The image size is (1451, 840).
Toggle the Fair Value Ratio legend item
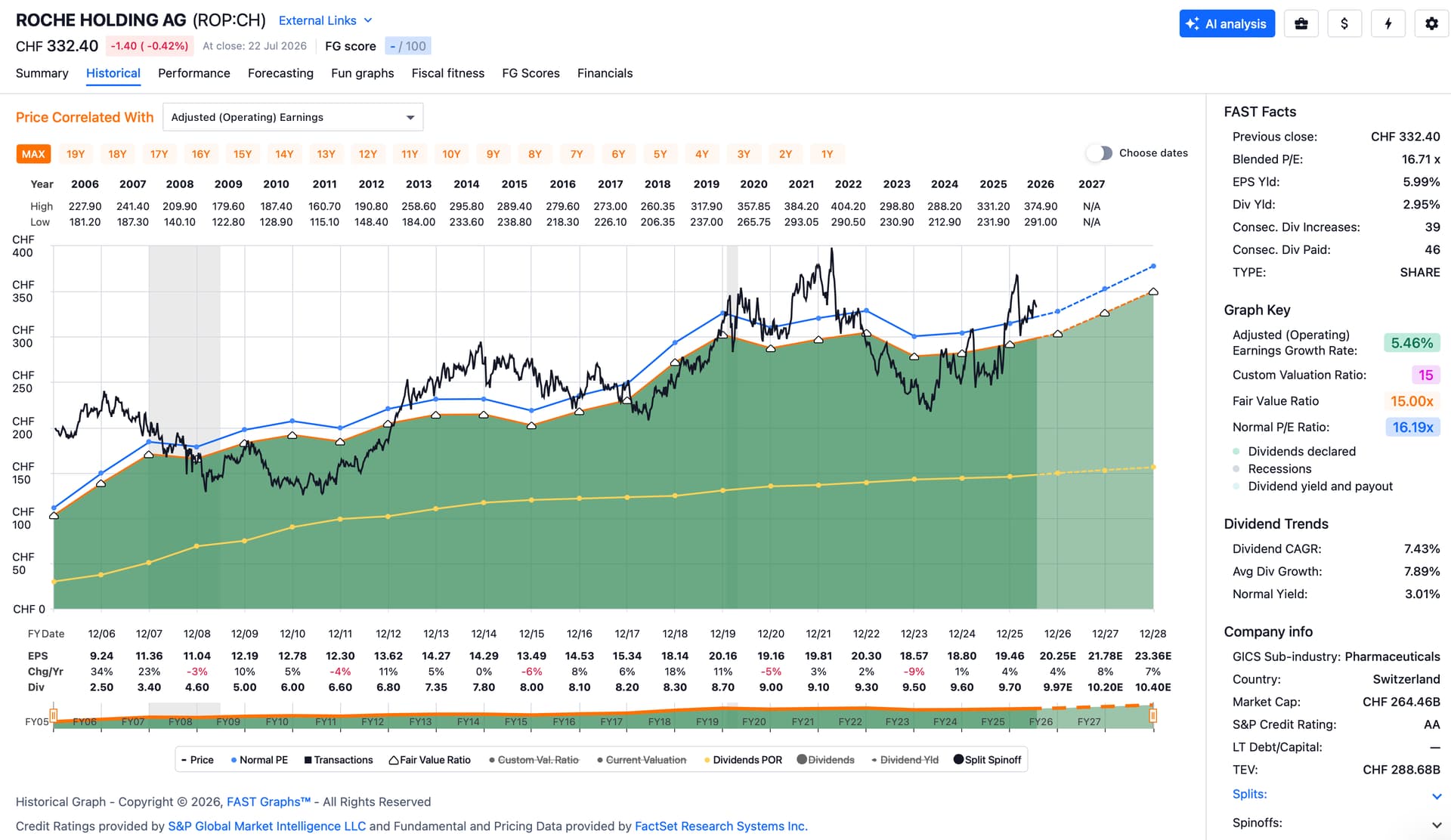(430, 760)
